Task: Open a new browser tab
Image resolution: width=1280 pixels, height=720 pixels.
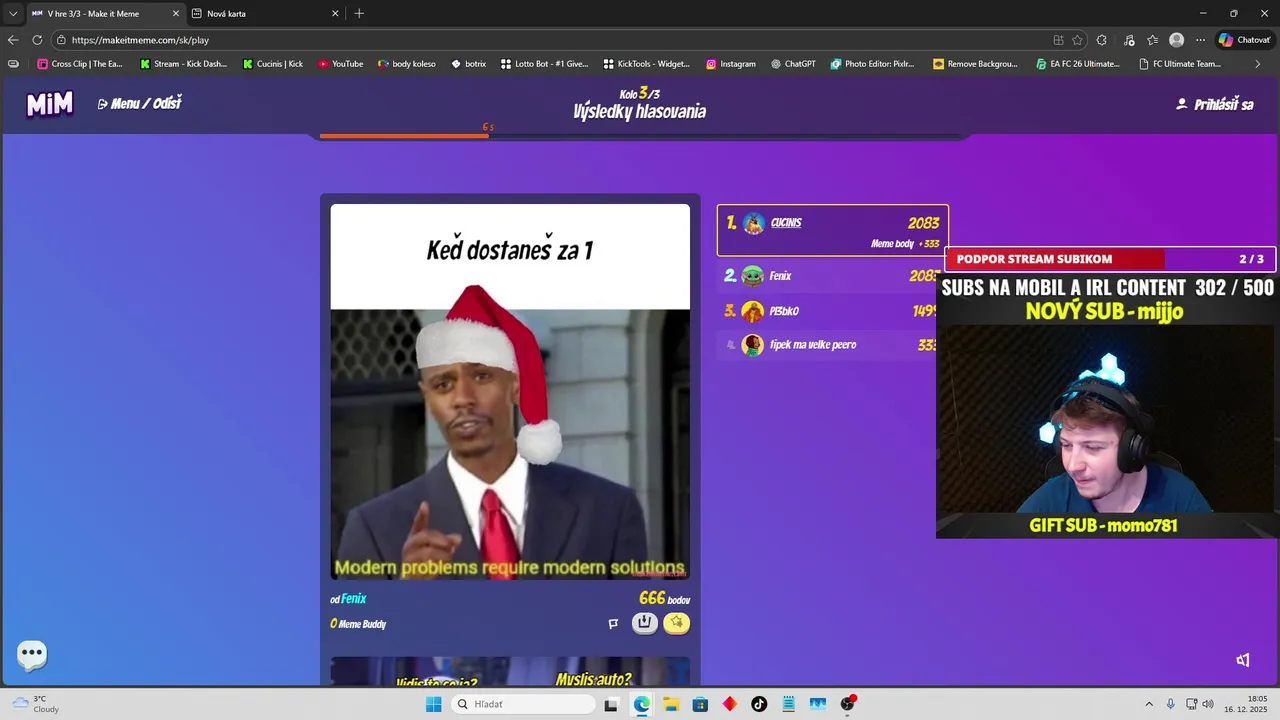Action: pyautogui.click(x=359, y=13)
